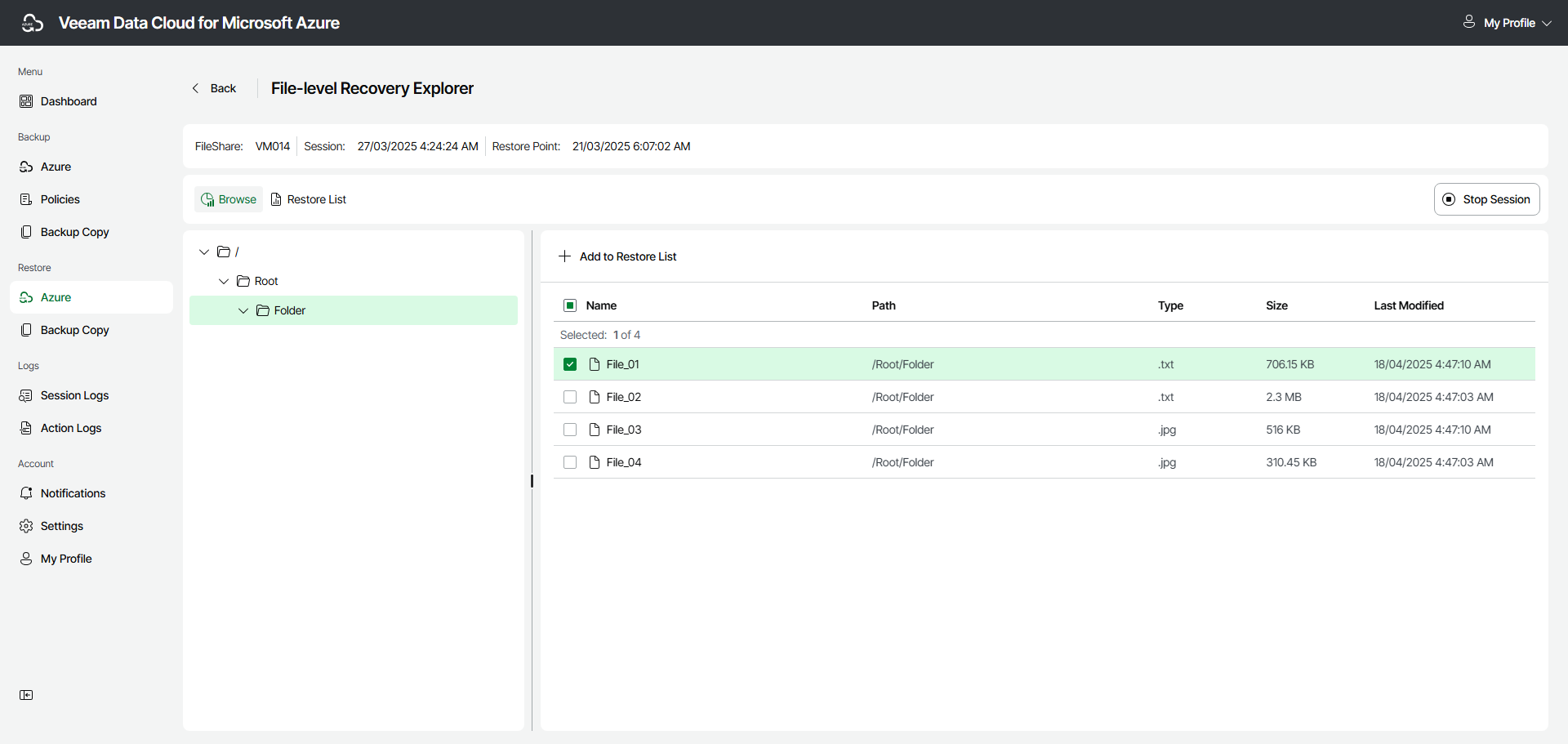This screenshot has width=1568, height=744.
Task: Click Backup Copy icon under Backup
Action: [x=26, y=232]
